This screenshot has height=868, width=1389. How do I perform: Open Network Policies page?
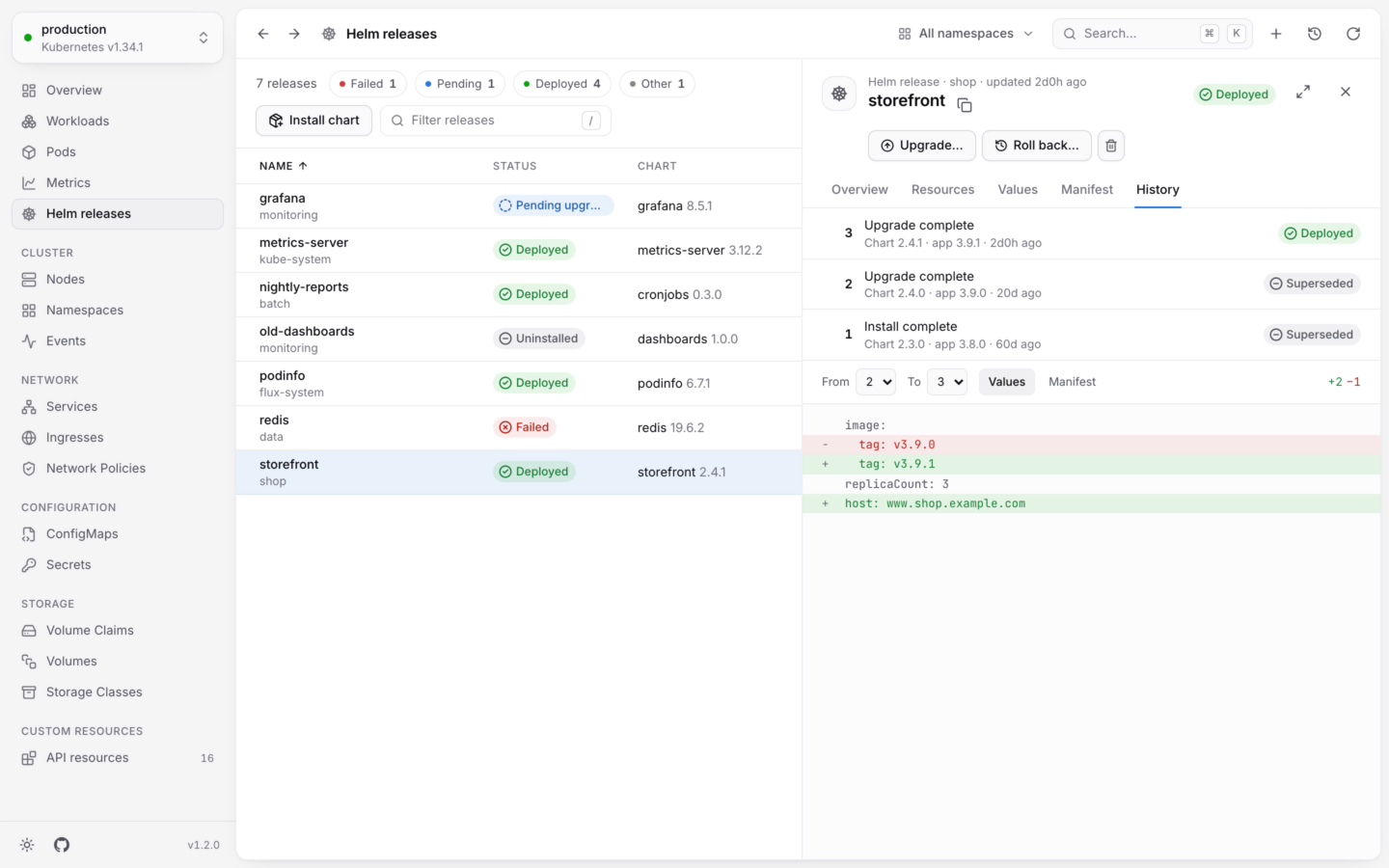pos(118,469)
